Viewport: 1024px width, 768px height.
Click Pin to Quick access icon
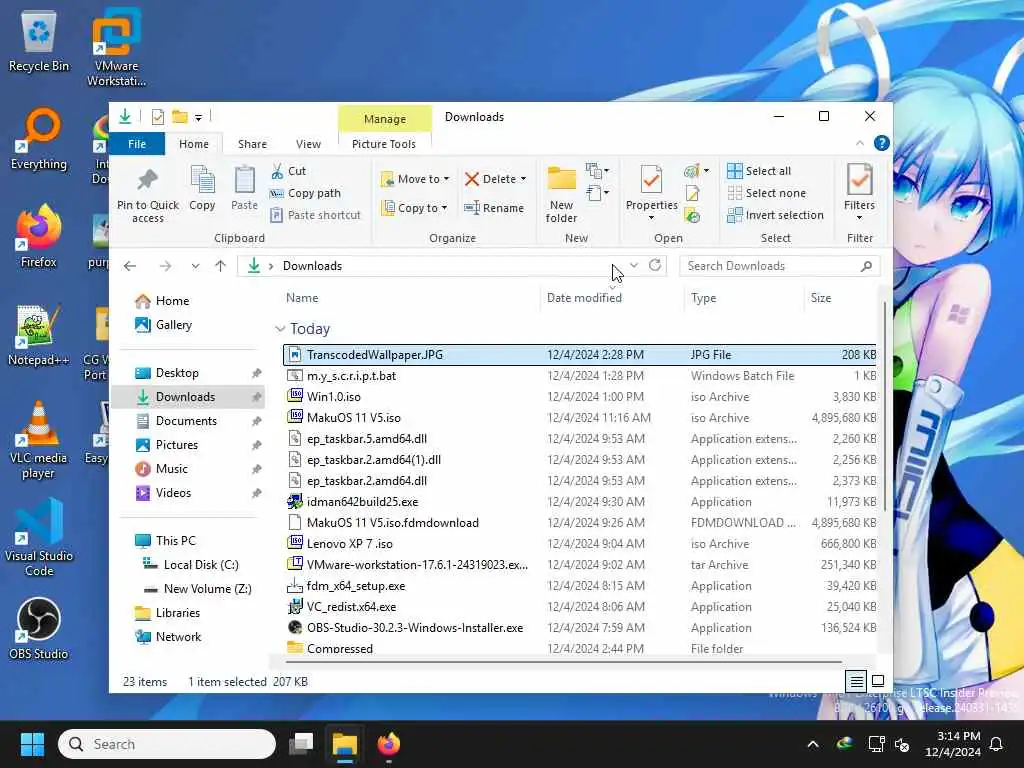coord(148,180)
